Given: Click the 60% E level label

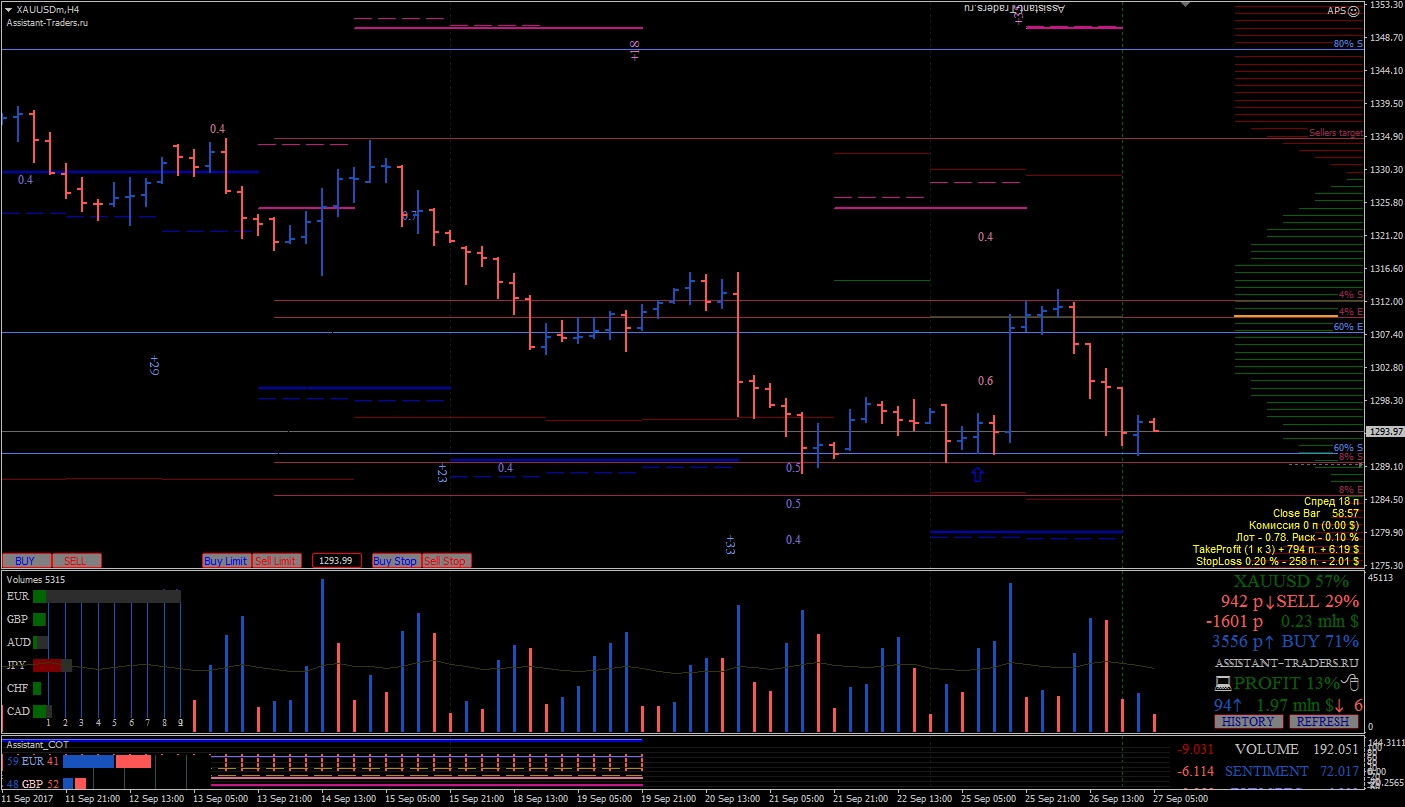Looking at the screenshot, I should [1347, 327].
